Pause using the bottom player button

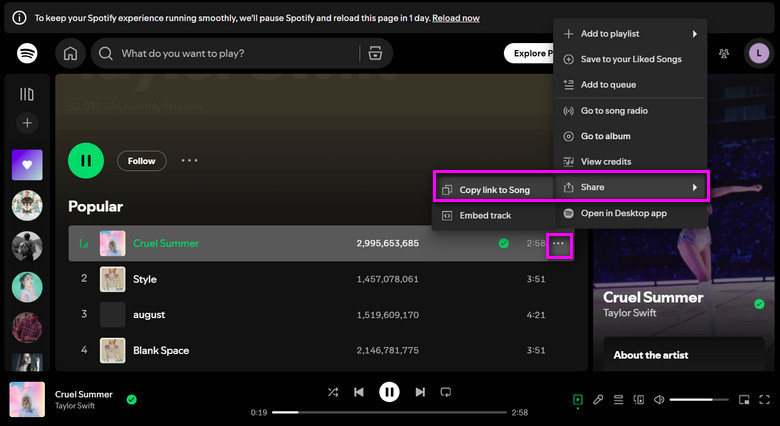pos(390,392)
